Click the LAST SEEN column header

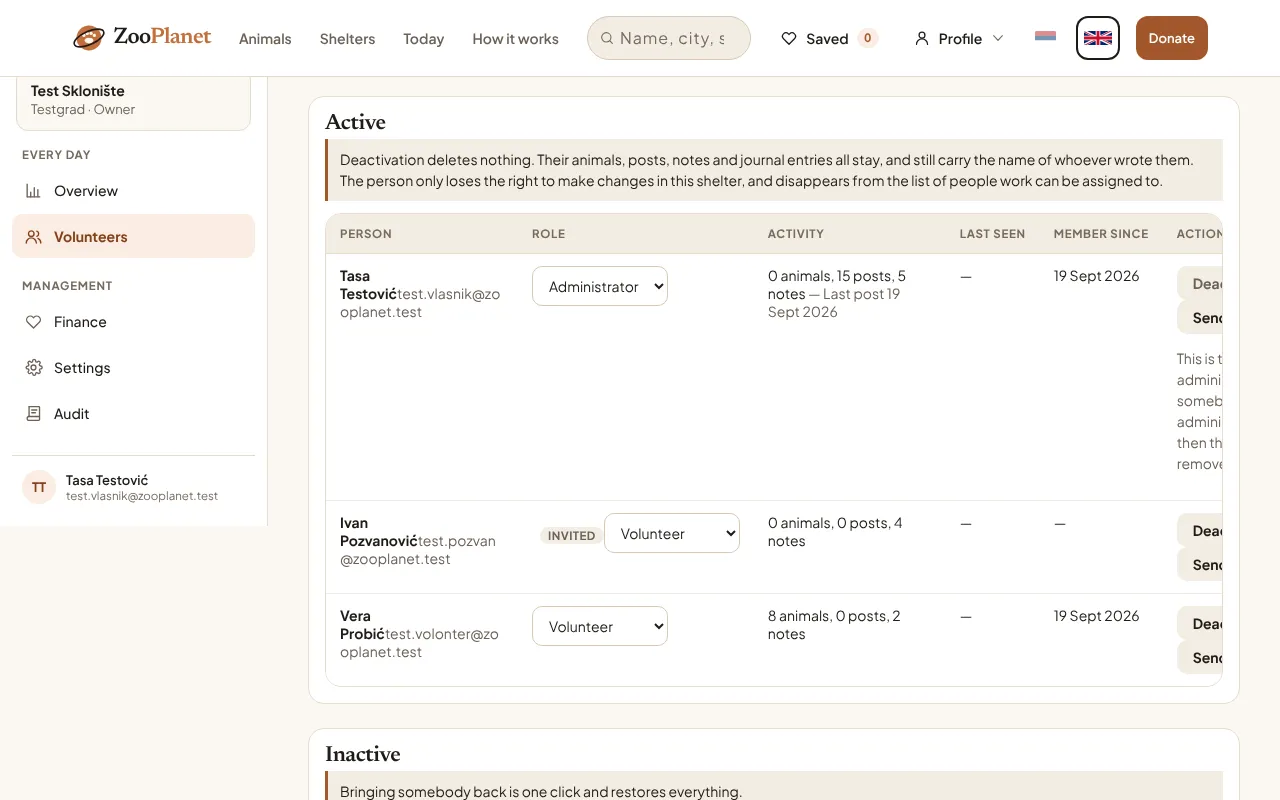point(992,234)
